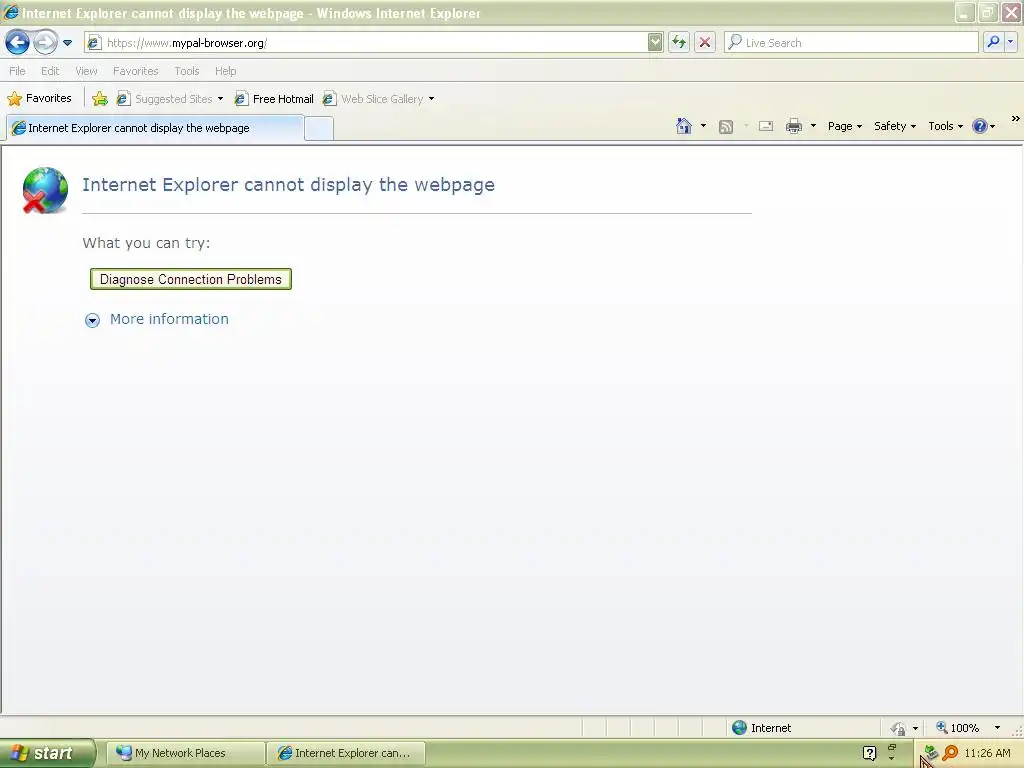Click the Internet Explorer logo in title bar
This screenshot has height=768, width=1024.
coord(11,12)
